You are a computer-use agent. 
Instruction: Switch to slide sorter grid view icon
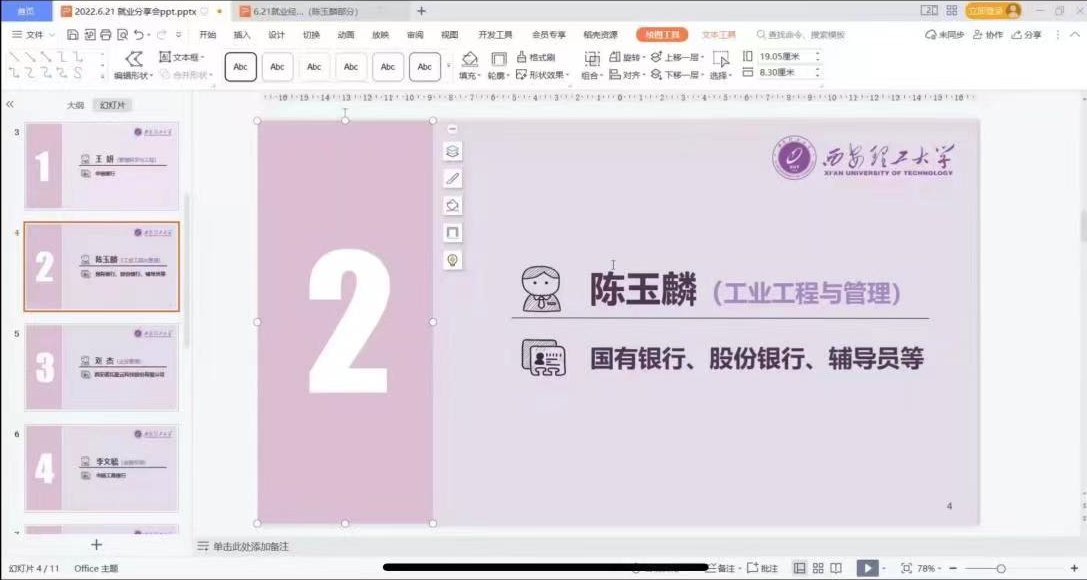coord(818,568)
